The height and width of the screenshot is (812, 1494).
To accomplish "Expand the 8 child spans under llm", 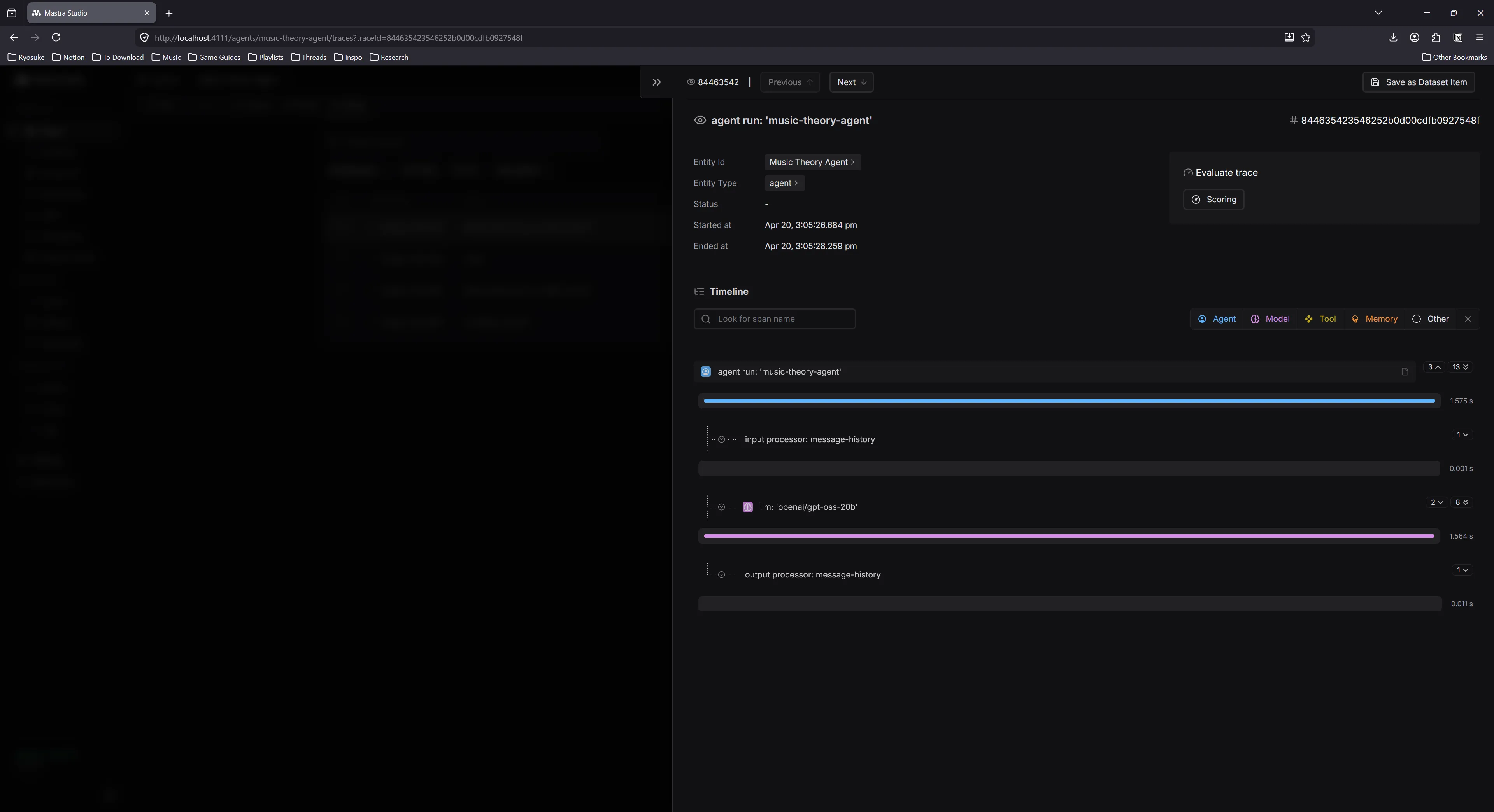I will (x=1461, y=502).
